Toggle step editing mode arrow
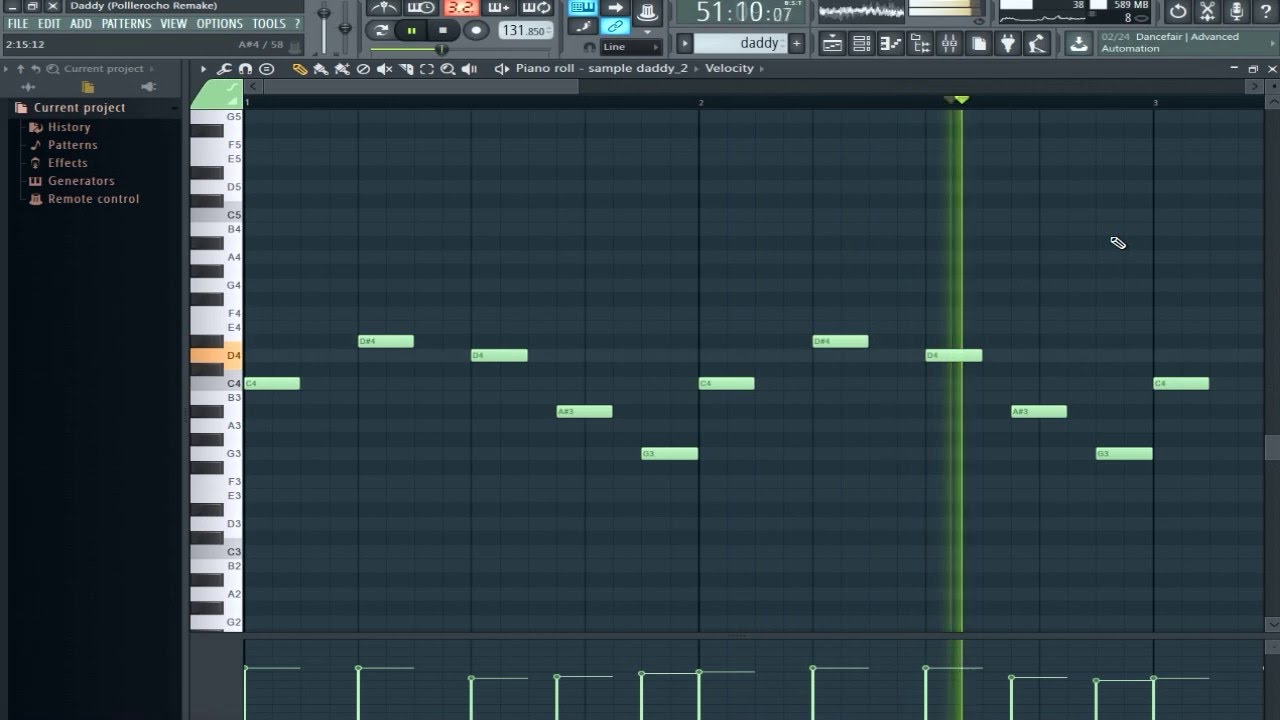 tap(615, 8)
